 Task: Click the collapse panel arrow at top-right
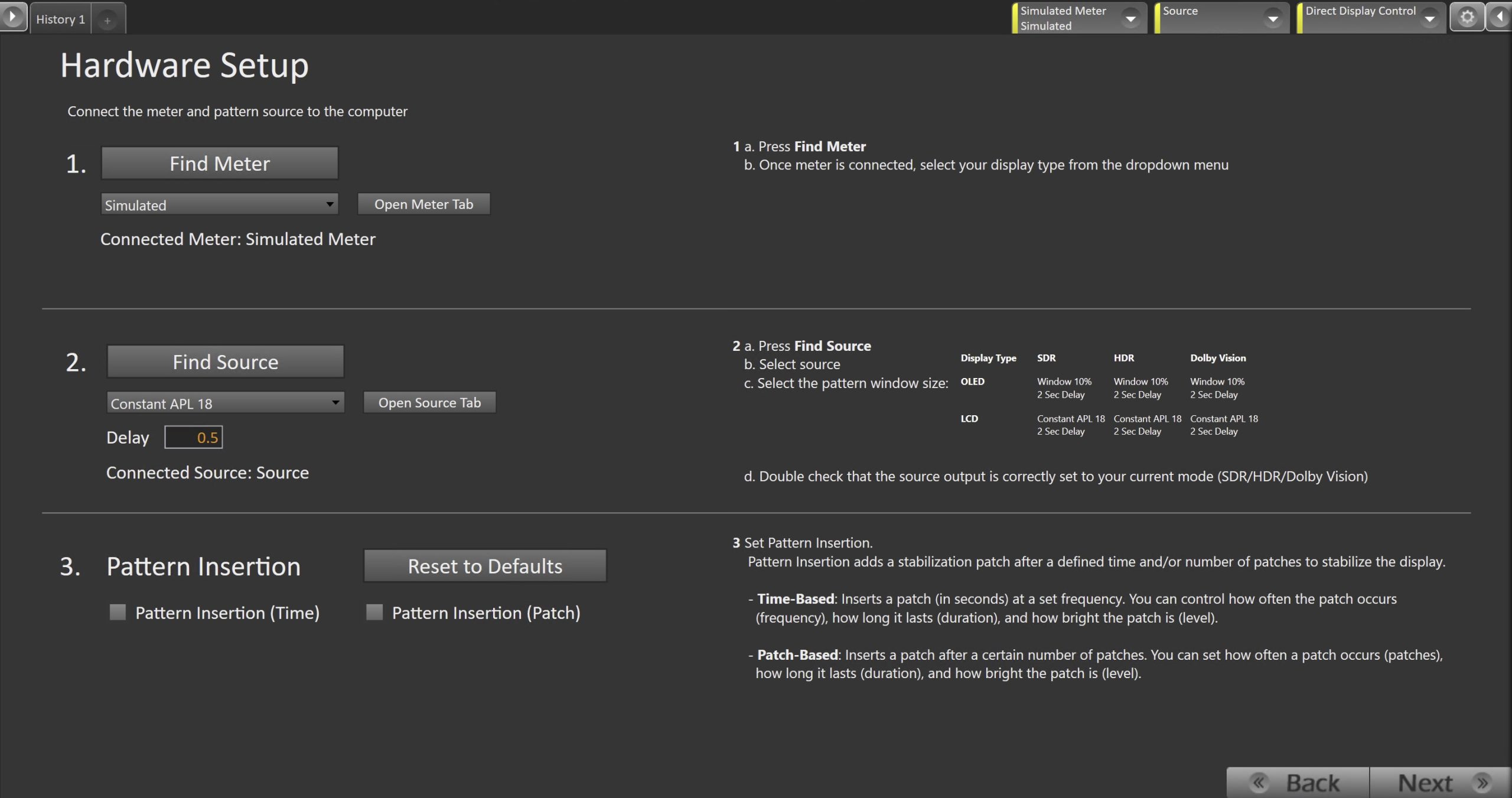point(1500,17)
